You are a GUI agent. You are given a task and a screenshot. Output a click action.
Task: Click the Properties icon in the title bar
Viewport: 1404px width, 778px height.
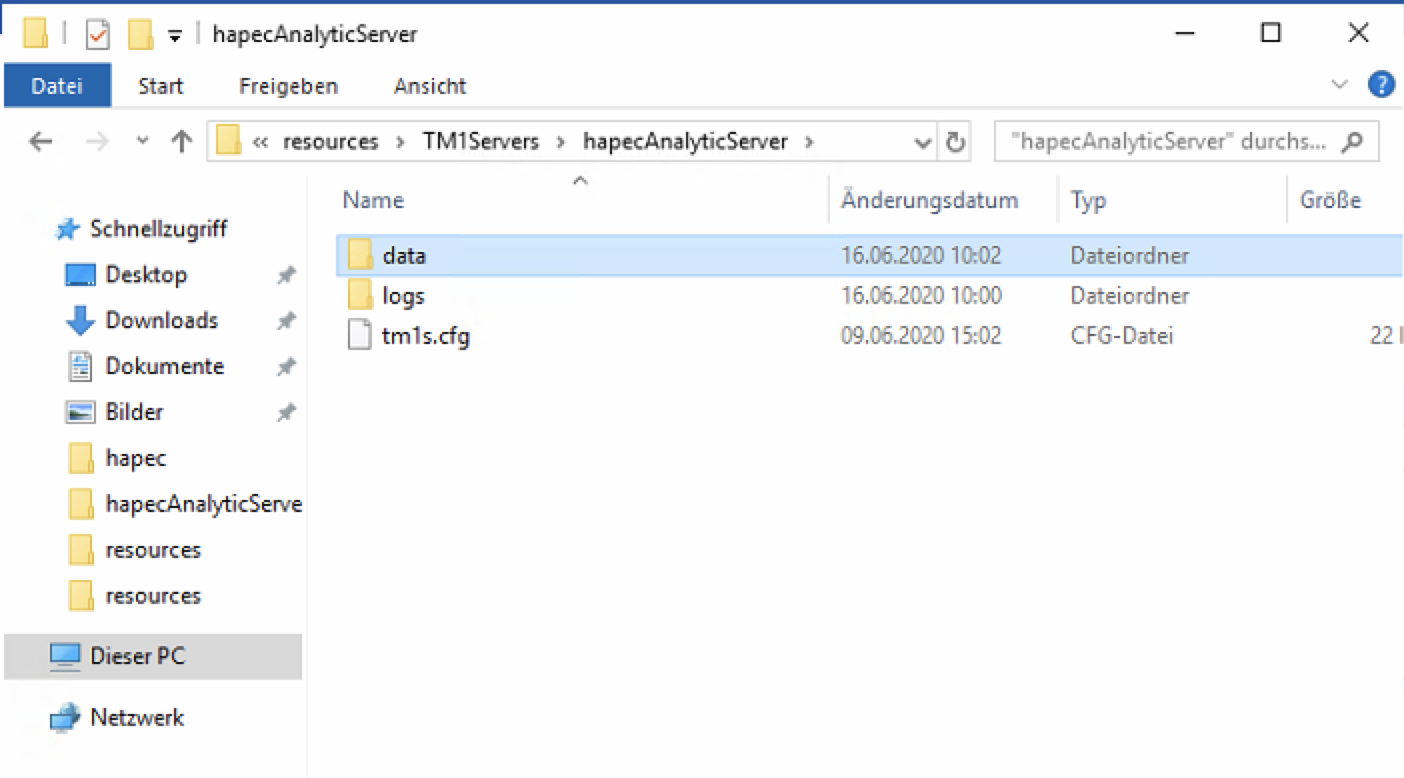point(98,35)
